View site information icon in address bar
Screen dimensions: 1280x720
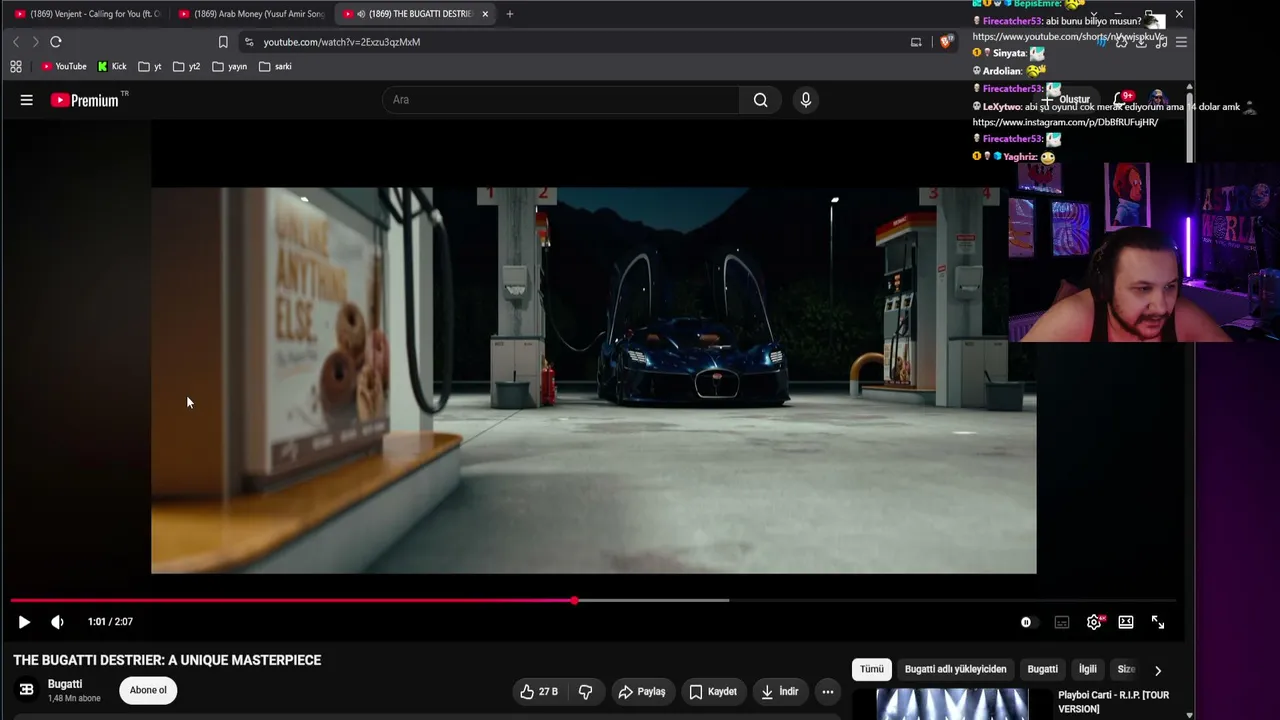[x=249, y=42]
